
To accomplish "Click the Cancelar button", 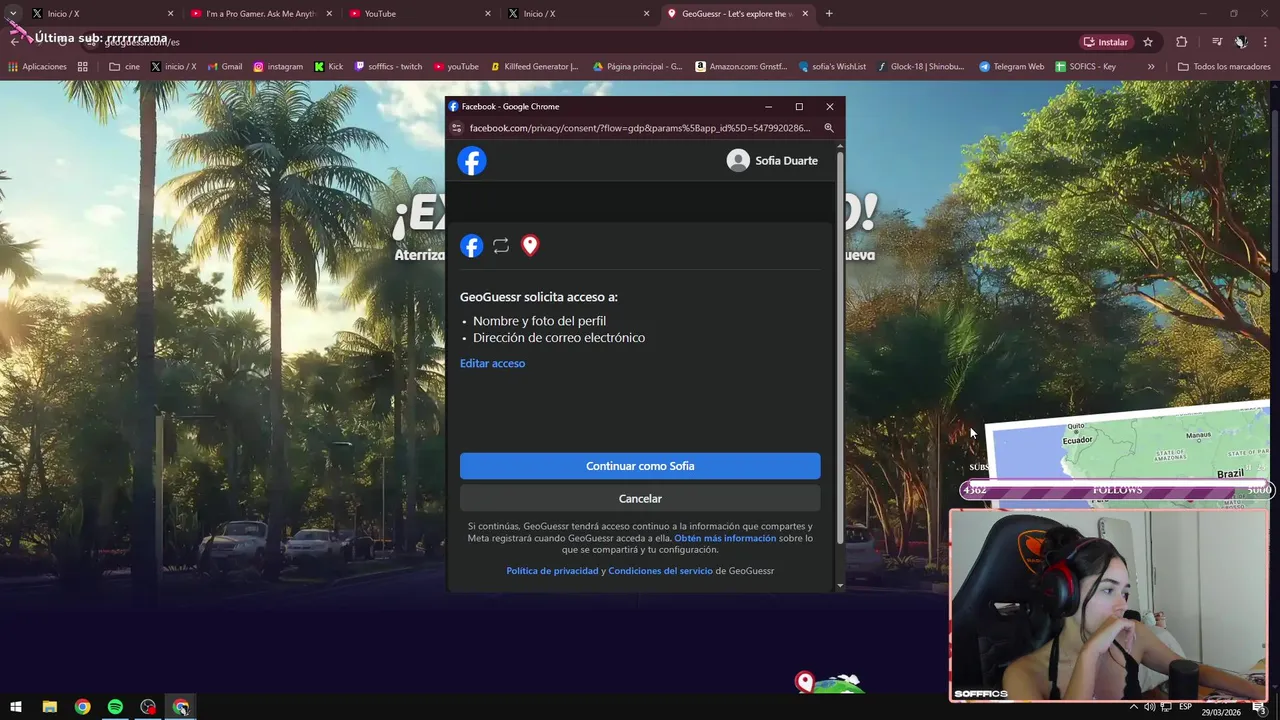I will [640, 498].
